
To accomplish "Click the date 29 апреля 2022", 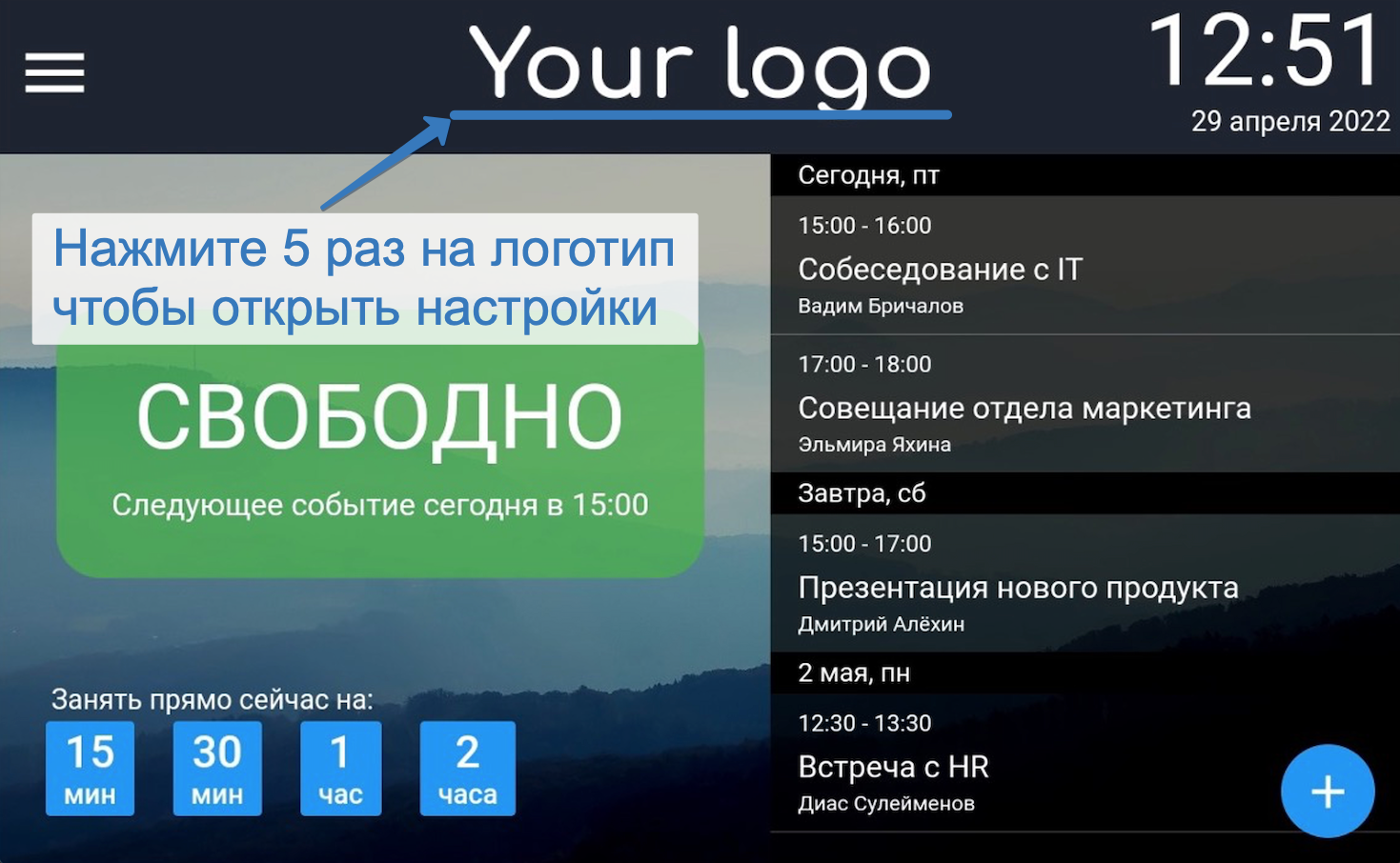I will coord(1290,121).
